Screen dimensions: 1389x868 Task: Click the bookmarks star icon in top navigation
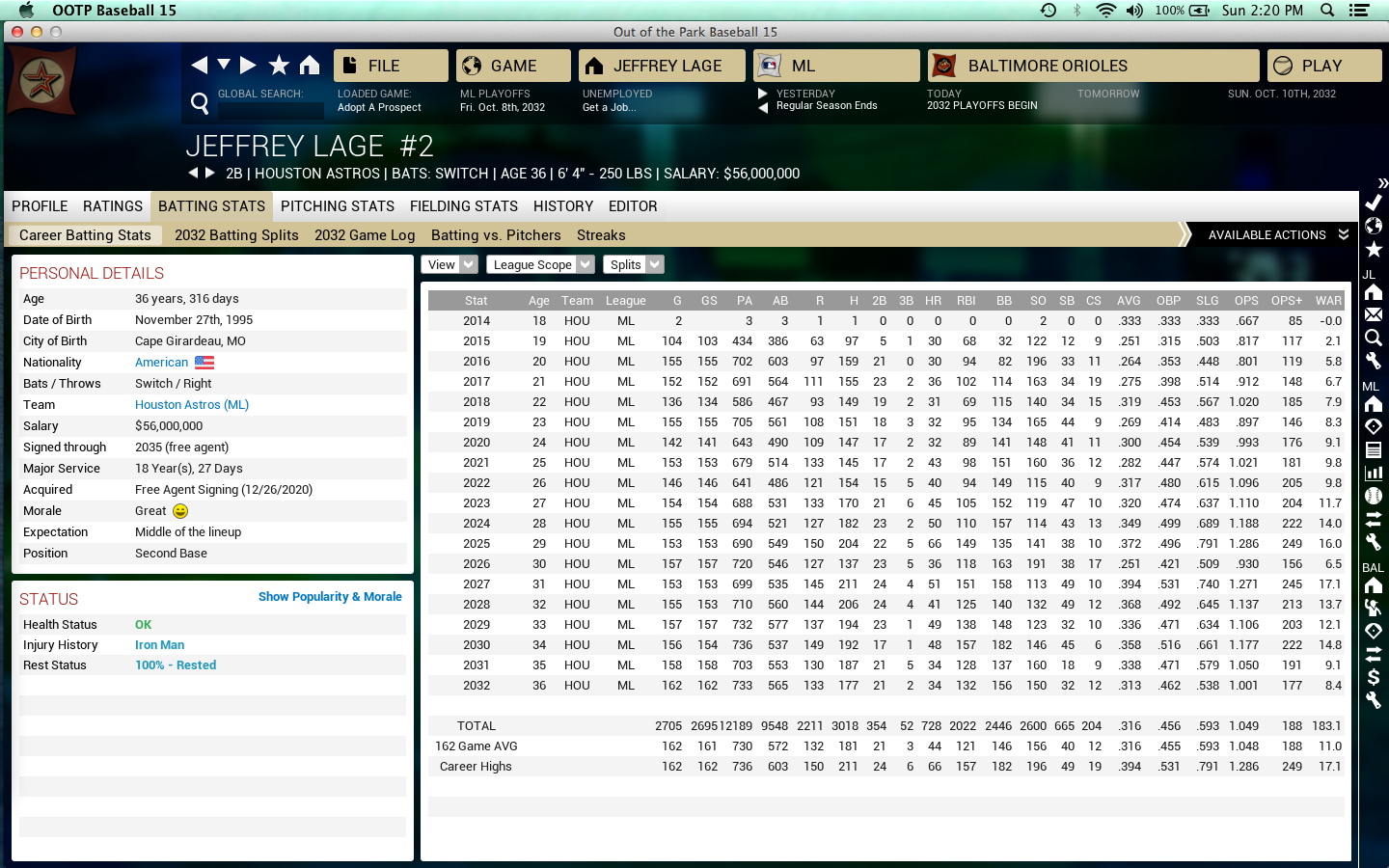click(279, 66)
